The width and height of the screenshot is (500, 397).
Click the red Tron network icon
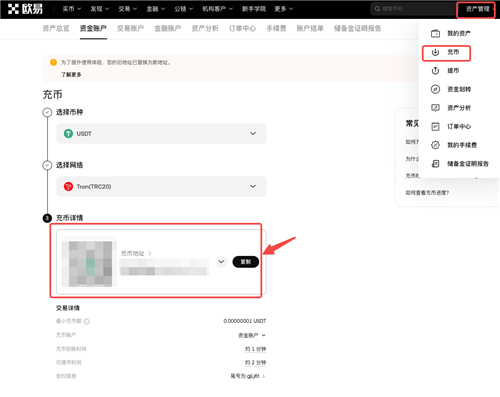[68, 186]
